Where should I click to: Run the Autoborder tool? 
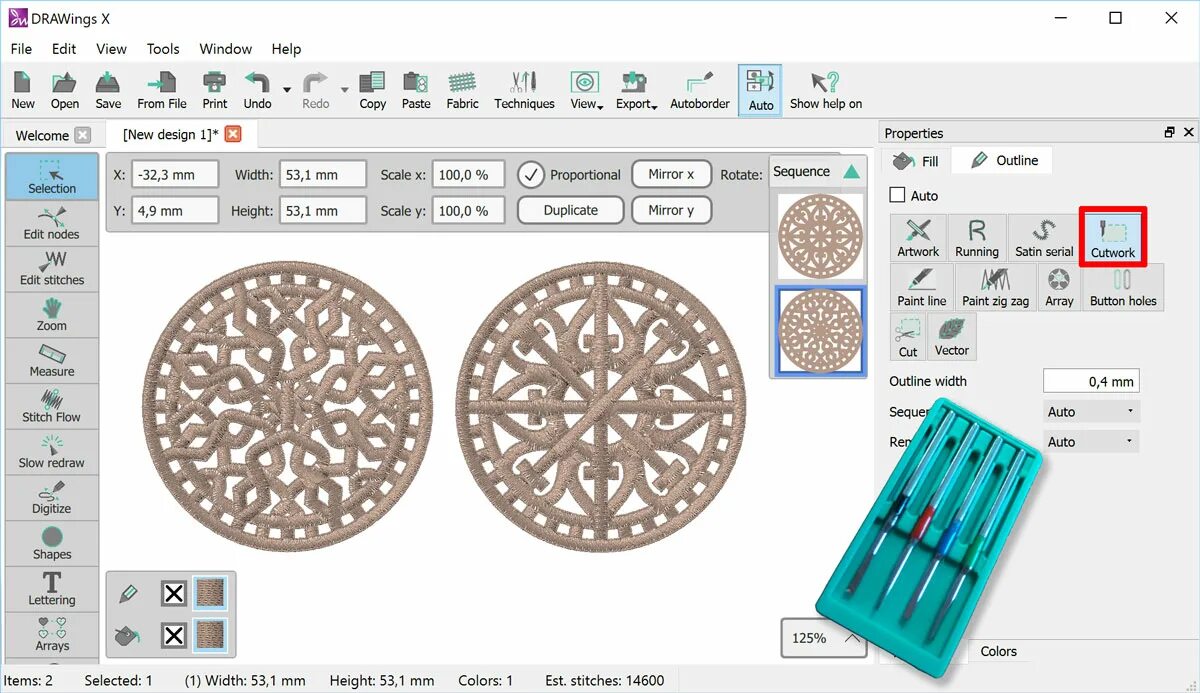tap(700, 91)
